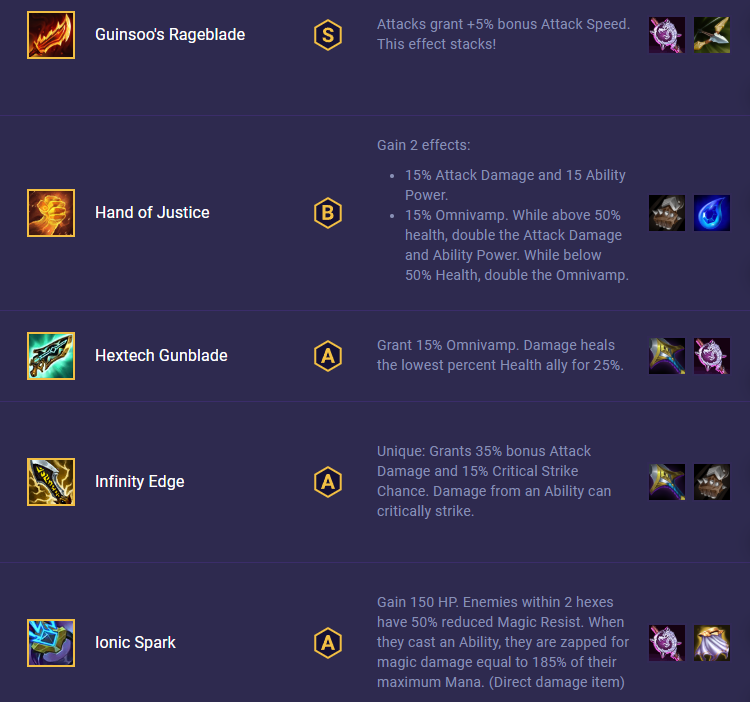This screenshot has width=750, height=702.
Task: Click Sparring Gloves component in Hand of Justice row
Action: (667, 213)
